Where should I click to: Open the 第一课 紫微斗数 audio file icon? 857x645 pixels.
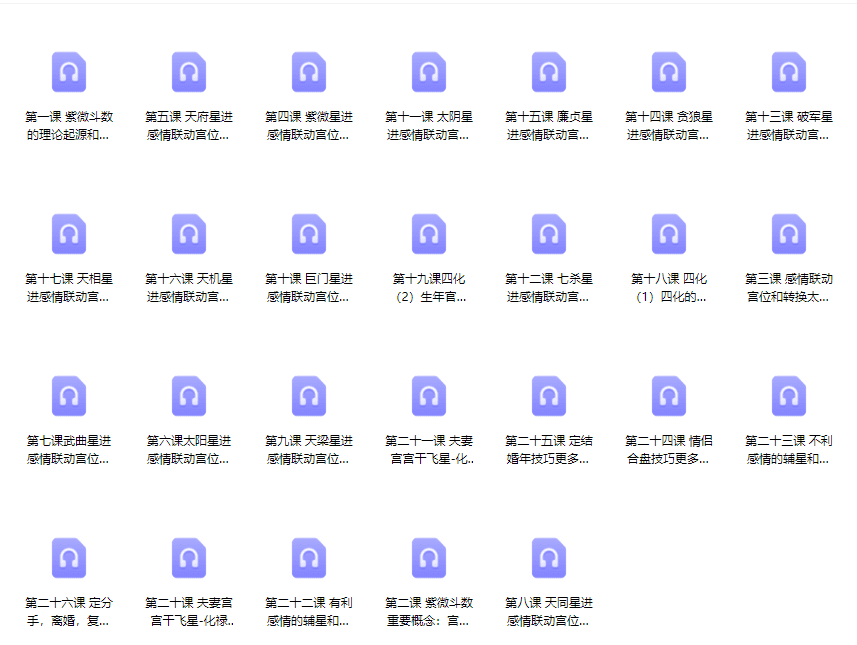[69, 73]
